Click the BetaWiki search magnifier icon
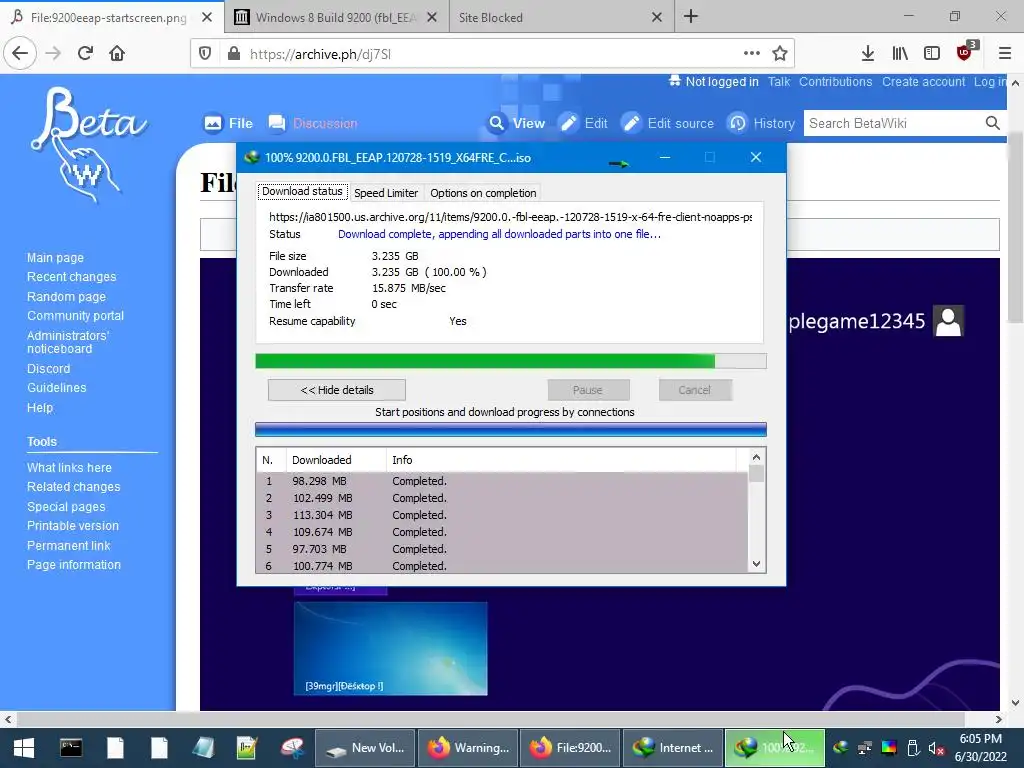 point(993,123)
